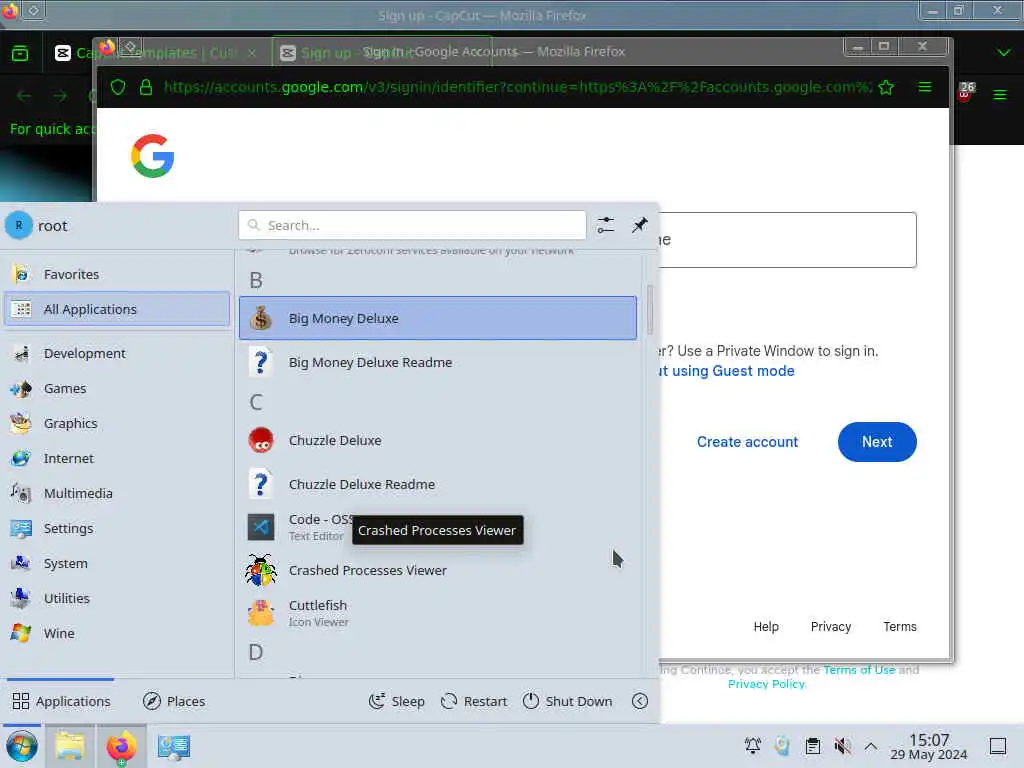Viewport: 1024px width, 768px height.
Task: Expand list all tabs chevron
Action: click(x=1004, y=52)
